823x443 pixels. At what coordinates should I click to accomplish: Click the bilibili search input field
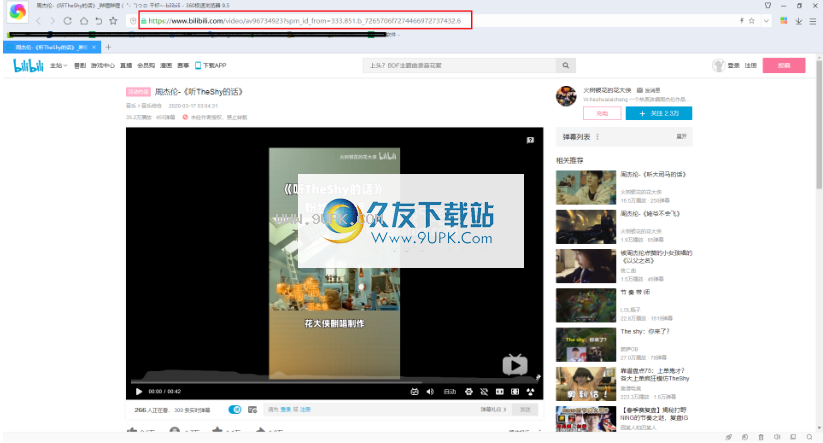pyautogui.click(x=459, y=66)
